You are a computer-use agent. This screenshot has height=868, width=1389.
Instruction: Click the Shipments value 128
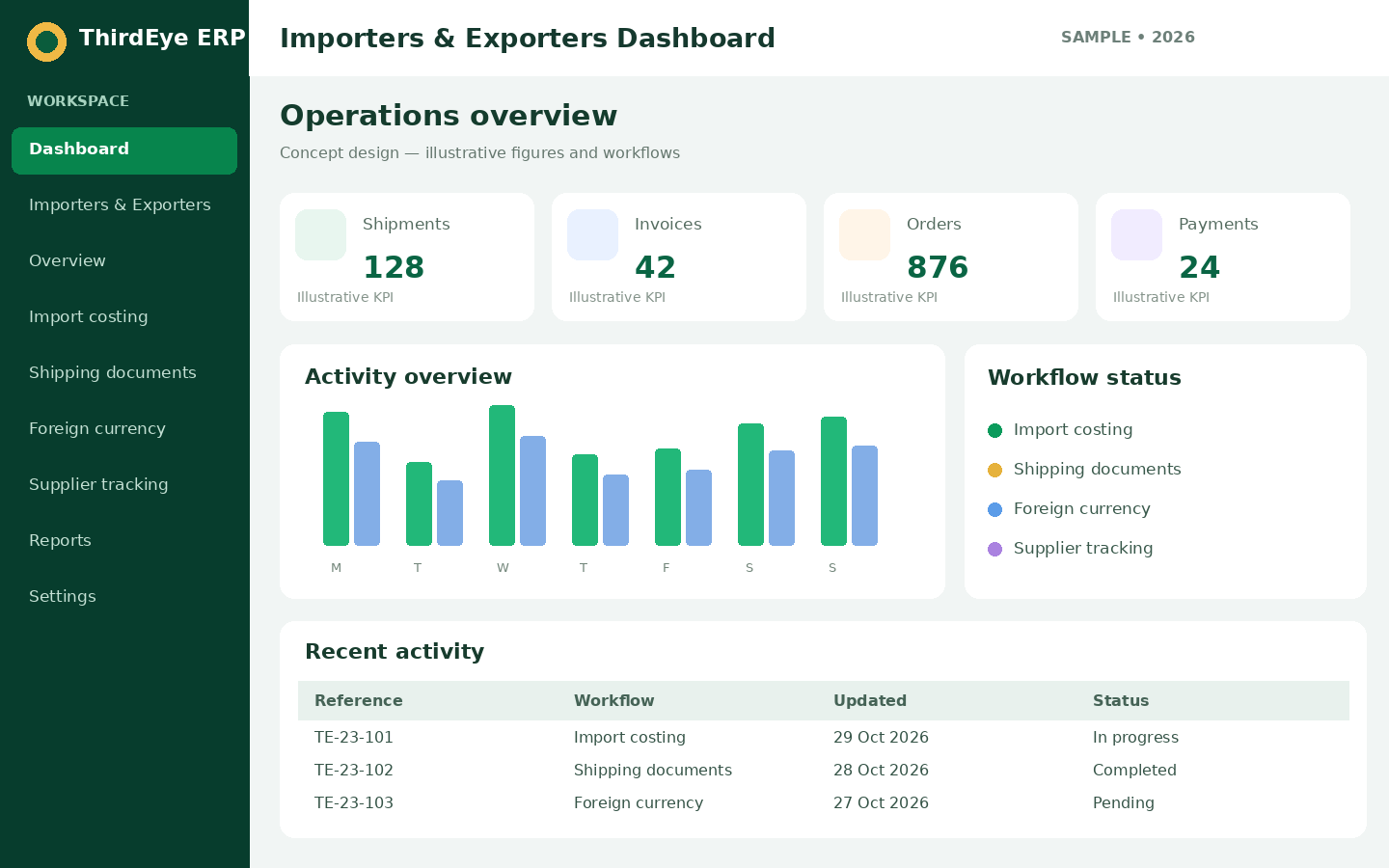[394, 267]
